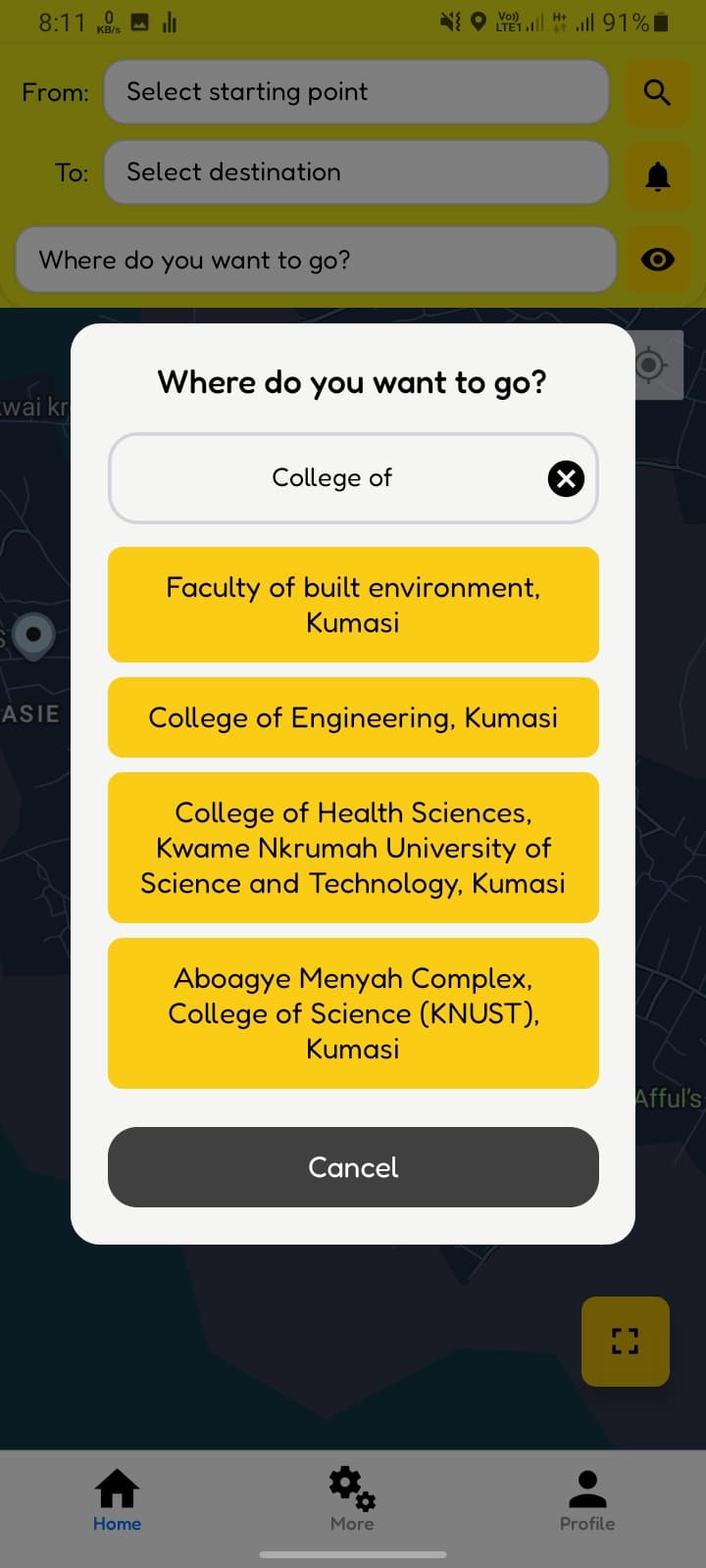
Task: Open notifications via the bell icon
Action: (x=657, y=176)
